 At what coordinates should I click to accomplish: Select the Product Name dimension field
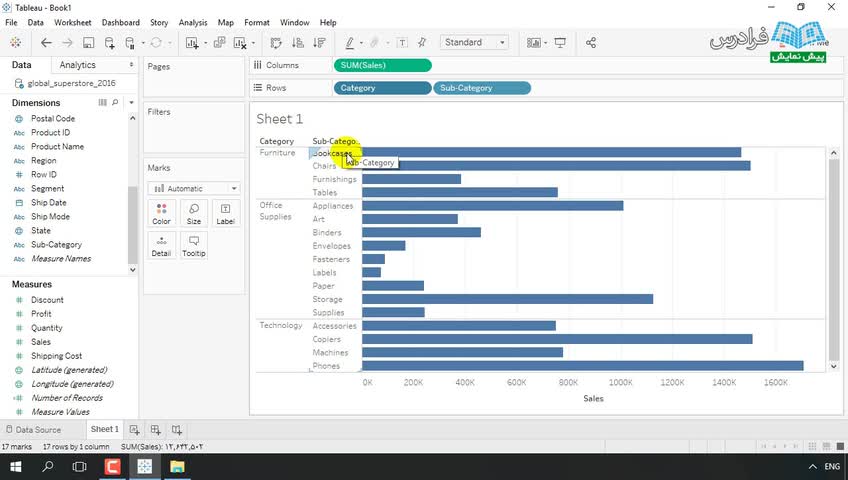pyautogui.click(x=57, y=146)
